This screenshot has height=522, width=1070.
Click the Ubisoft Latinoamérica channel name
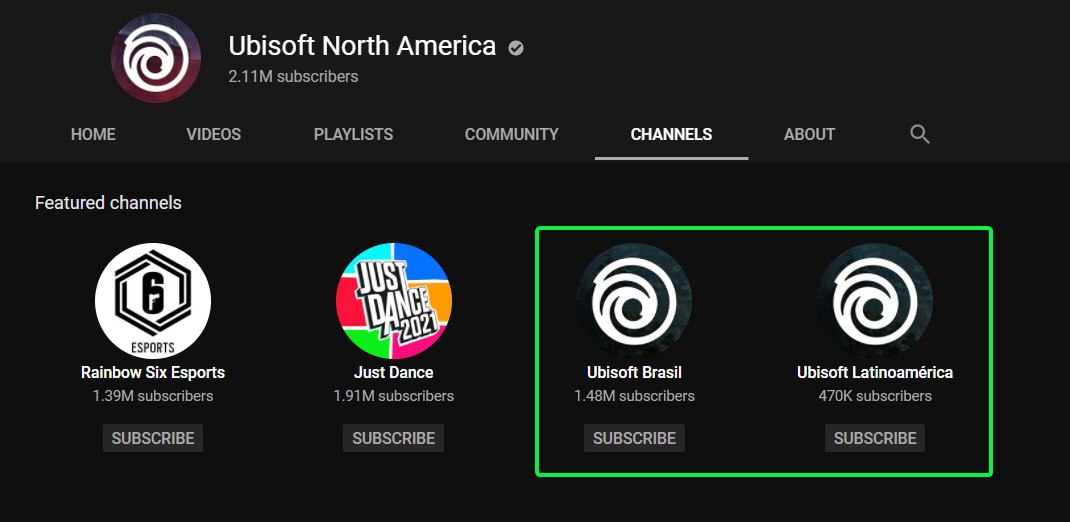pos(875,373)
